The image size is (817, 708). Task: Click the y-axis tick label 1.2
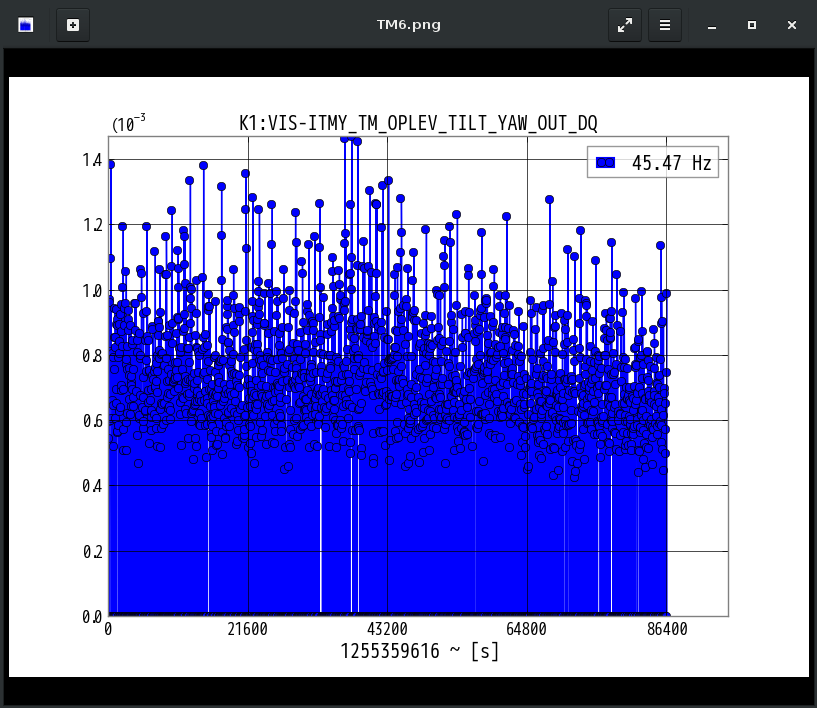pyautogui.click(x=92, y=225)
